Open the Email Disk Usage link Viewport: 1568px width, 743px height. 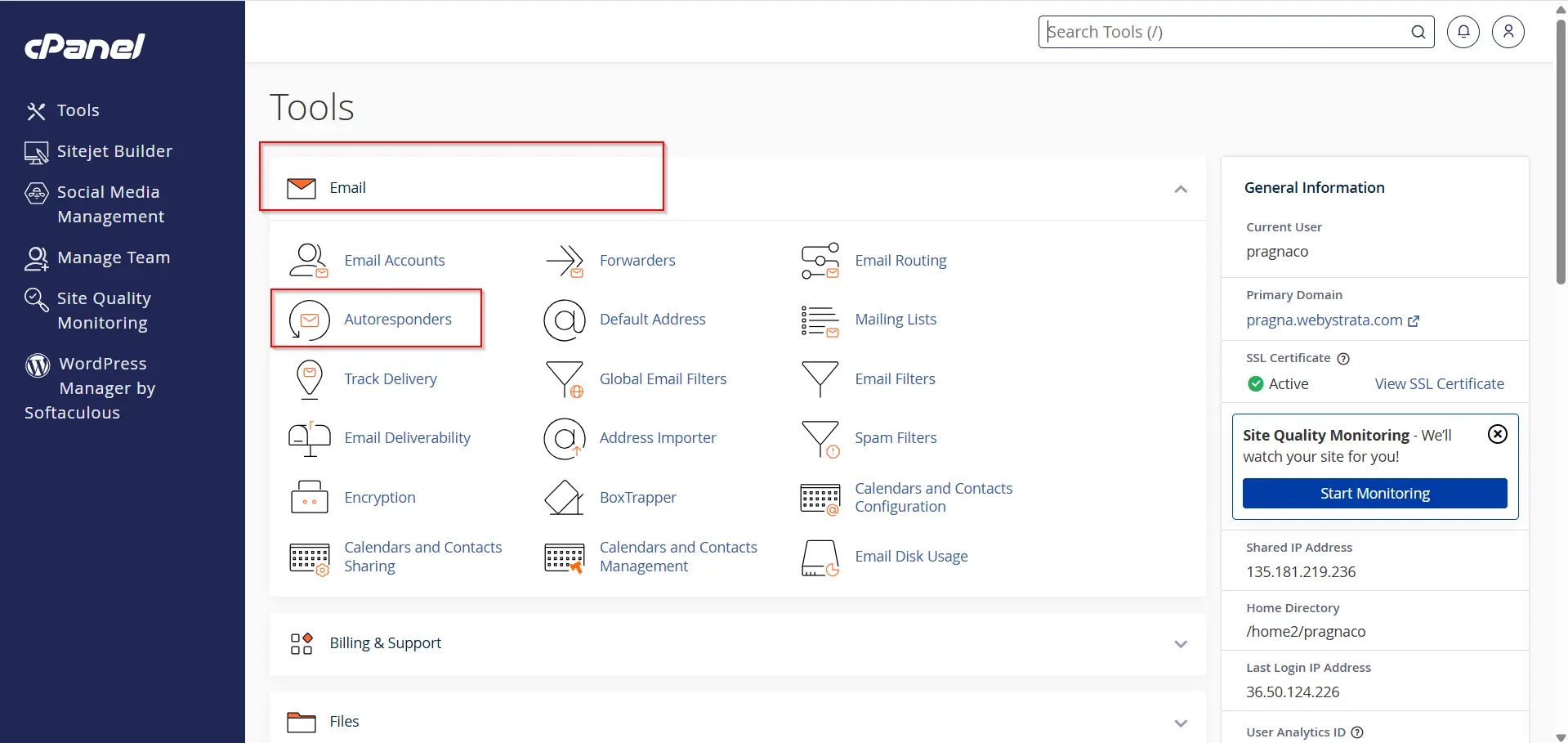pyautogui.click(x=911, y=557)
